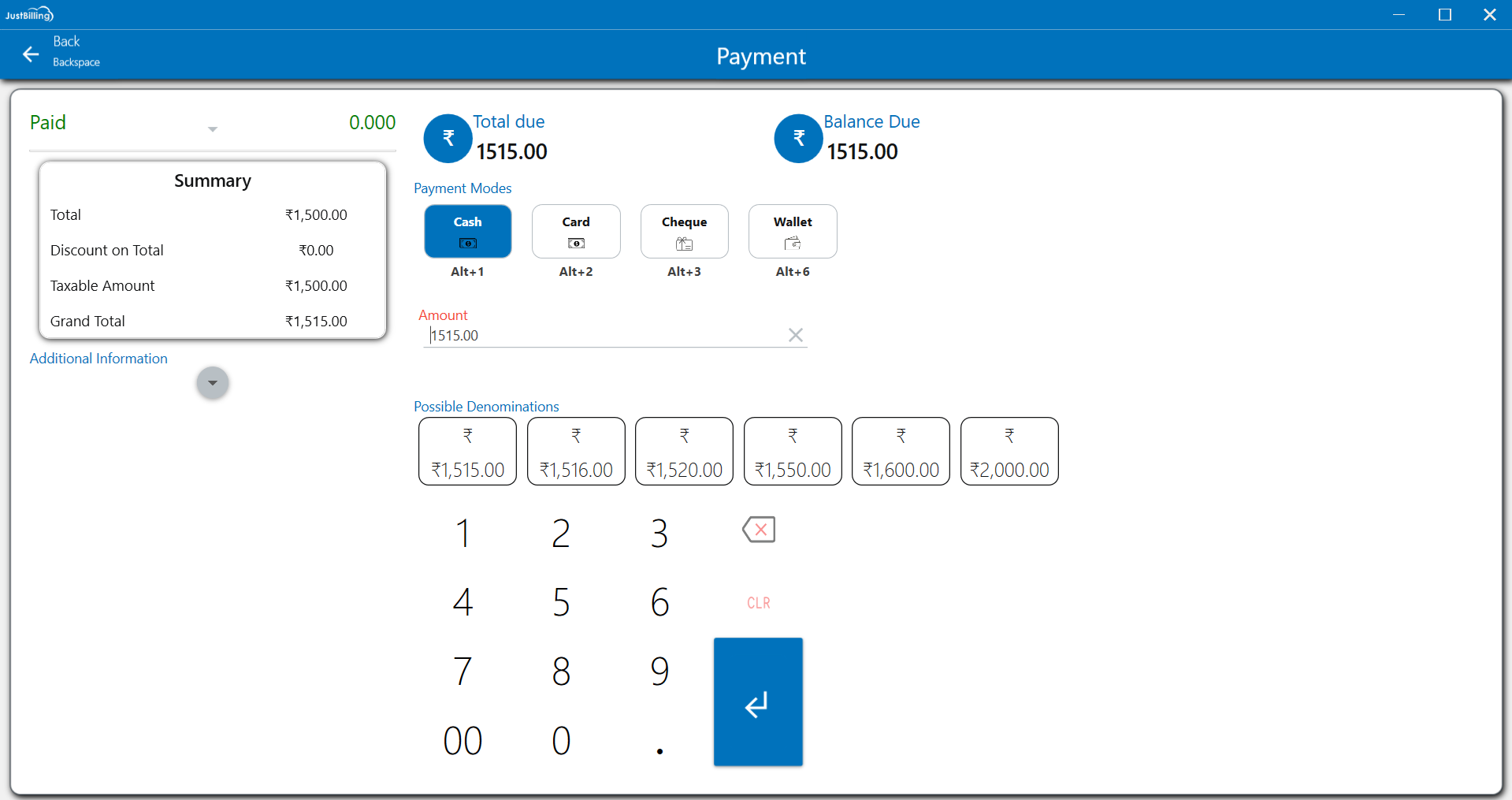Click the Back arrow icon

coord(31,54)
